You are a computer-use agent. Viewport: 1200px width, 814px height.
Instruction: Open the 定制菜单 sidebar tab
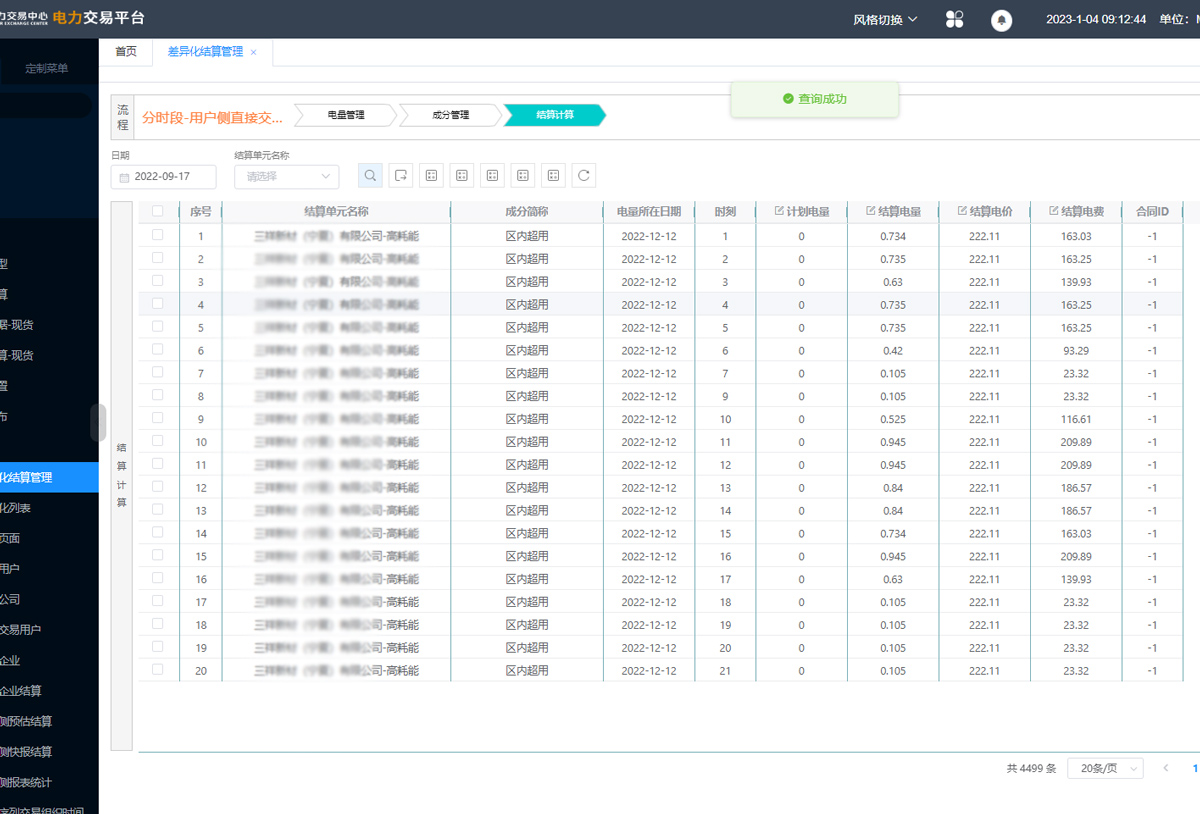47,68
